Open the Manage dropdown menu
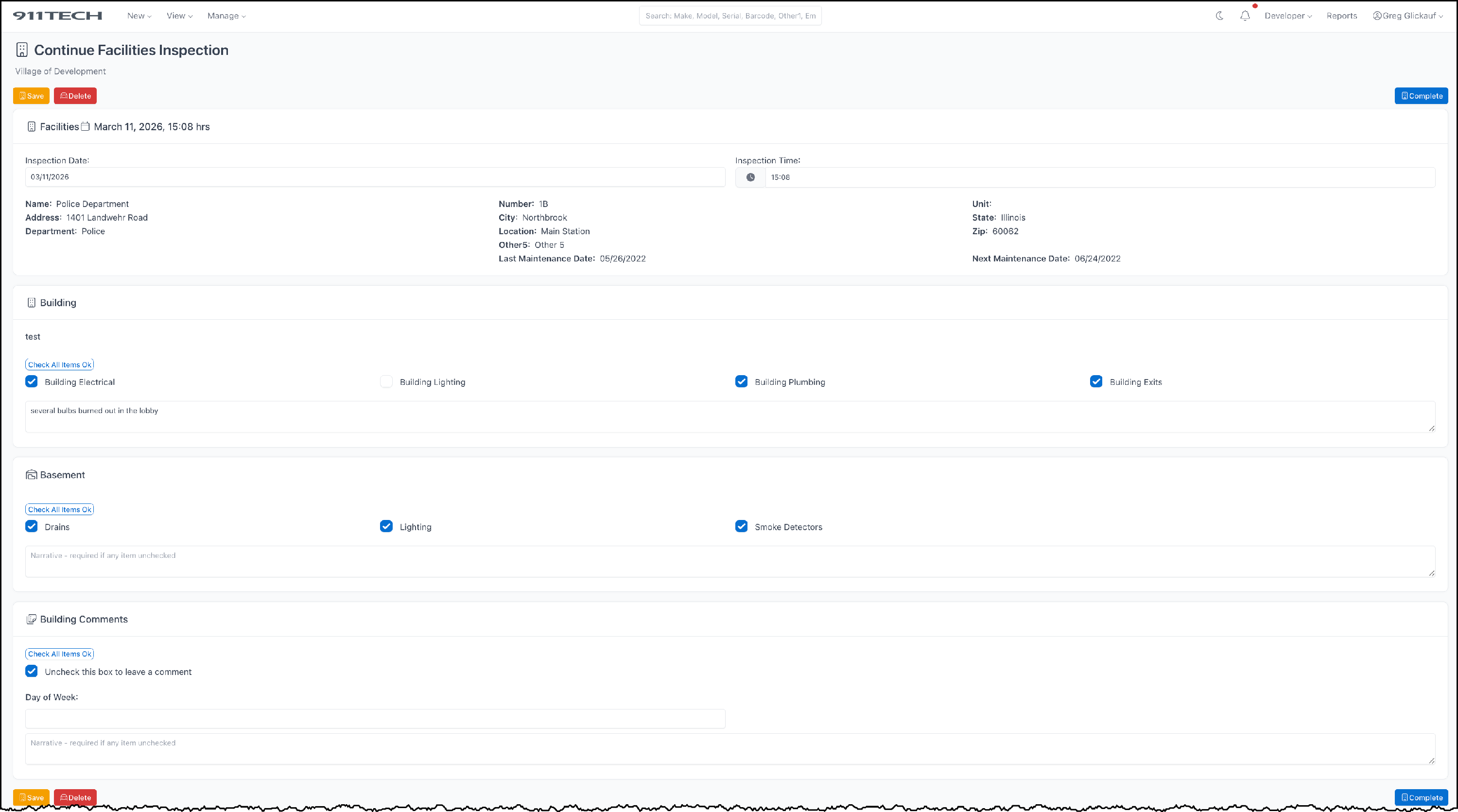Image resolution: width=1458 pixels, height=812 pixels. tap(226, 16)
